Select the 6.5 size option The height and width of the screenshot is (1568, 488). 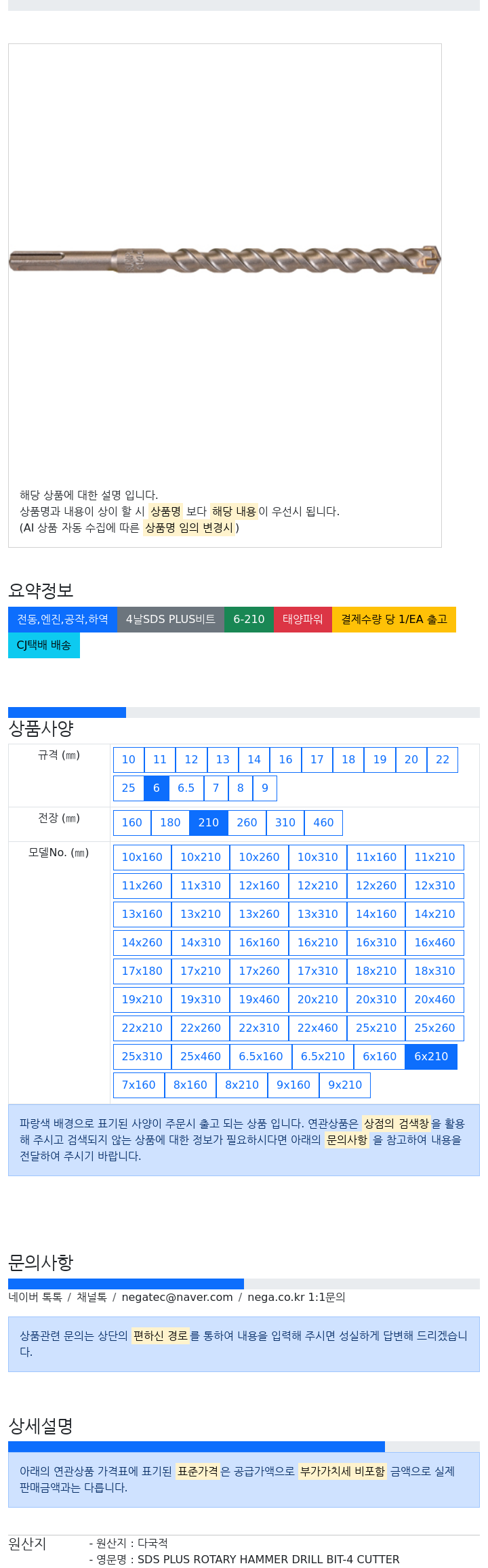(x=186, y=788)
